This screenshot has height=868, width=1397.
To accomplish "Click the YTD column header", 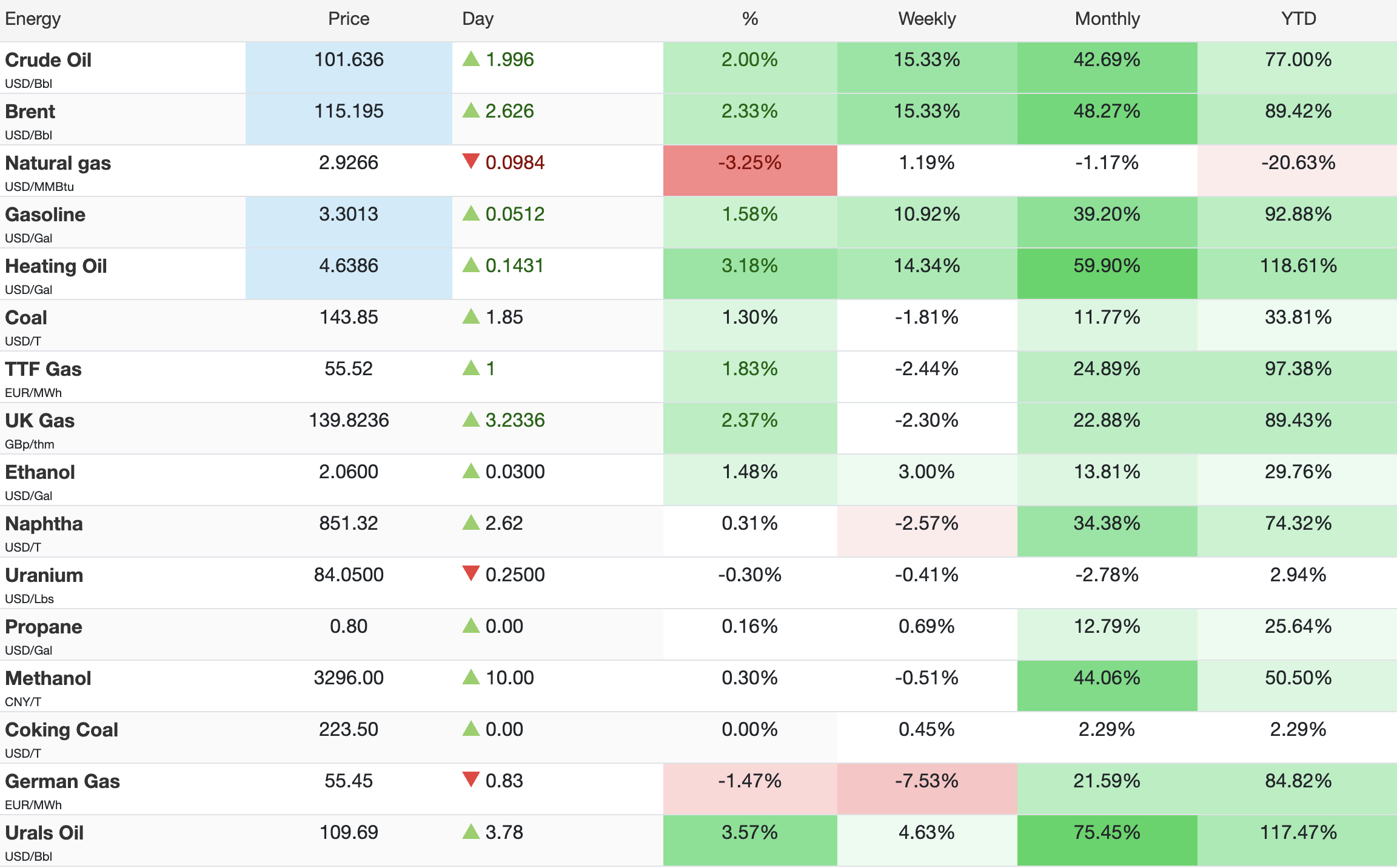I will coord(1298,19).
